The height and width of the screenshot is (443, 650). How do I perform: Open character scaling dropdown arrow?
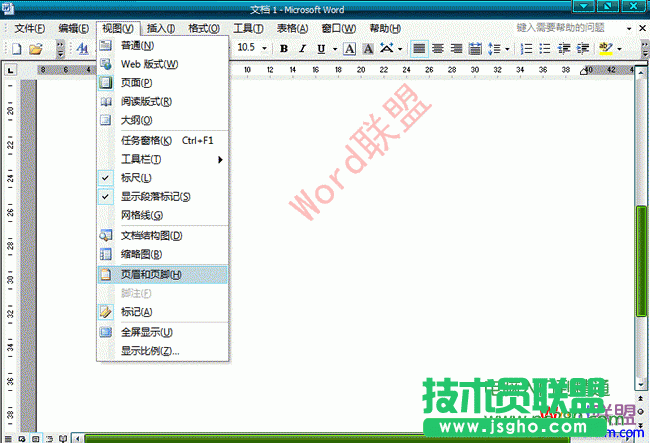(400, 49)
